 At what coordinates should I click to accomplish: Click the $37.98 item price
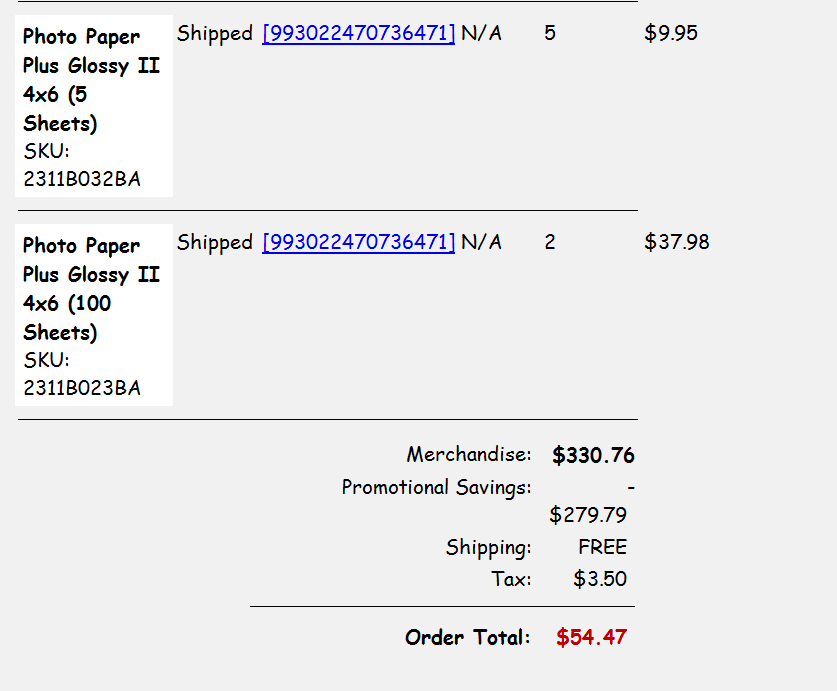coord(677,243)
